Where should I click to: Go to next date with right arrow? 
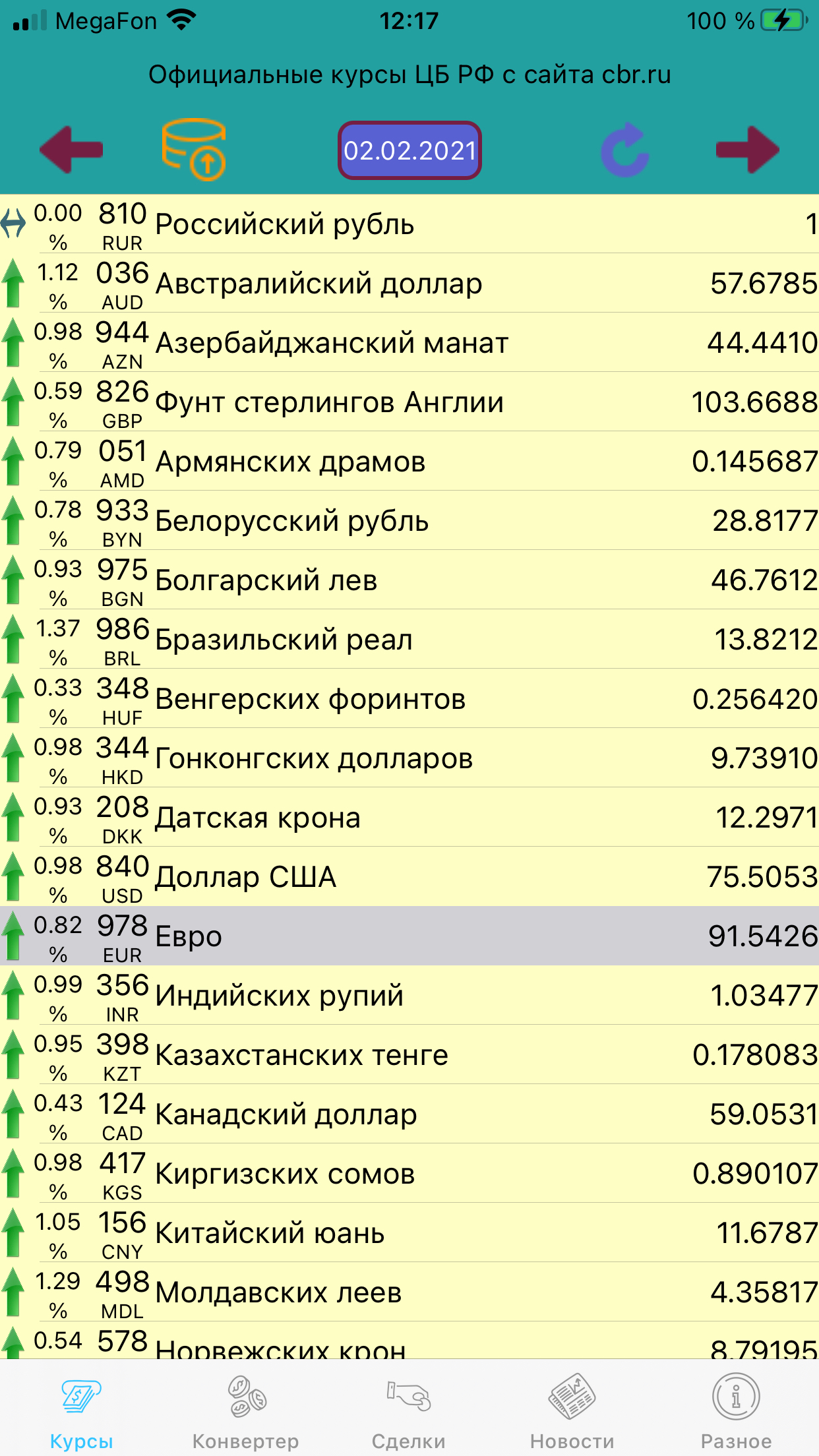[748, 150]
